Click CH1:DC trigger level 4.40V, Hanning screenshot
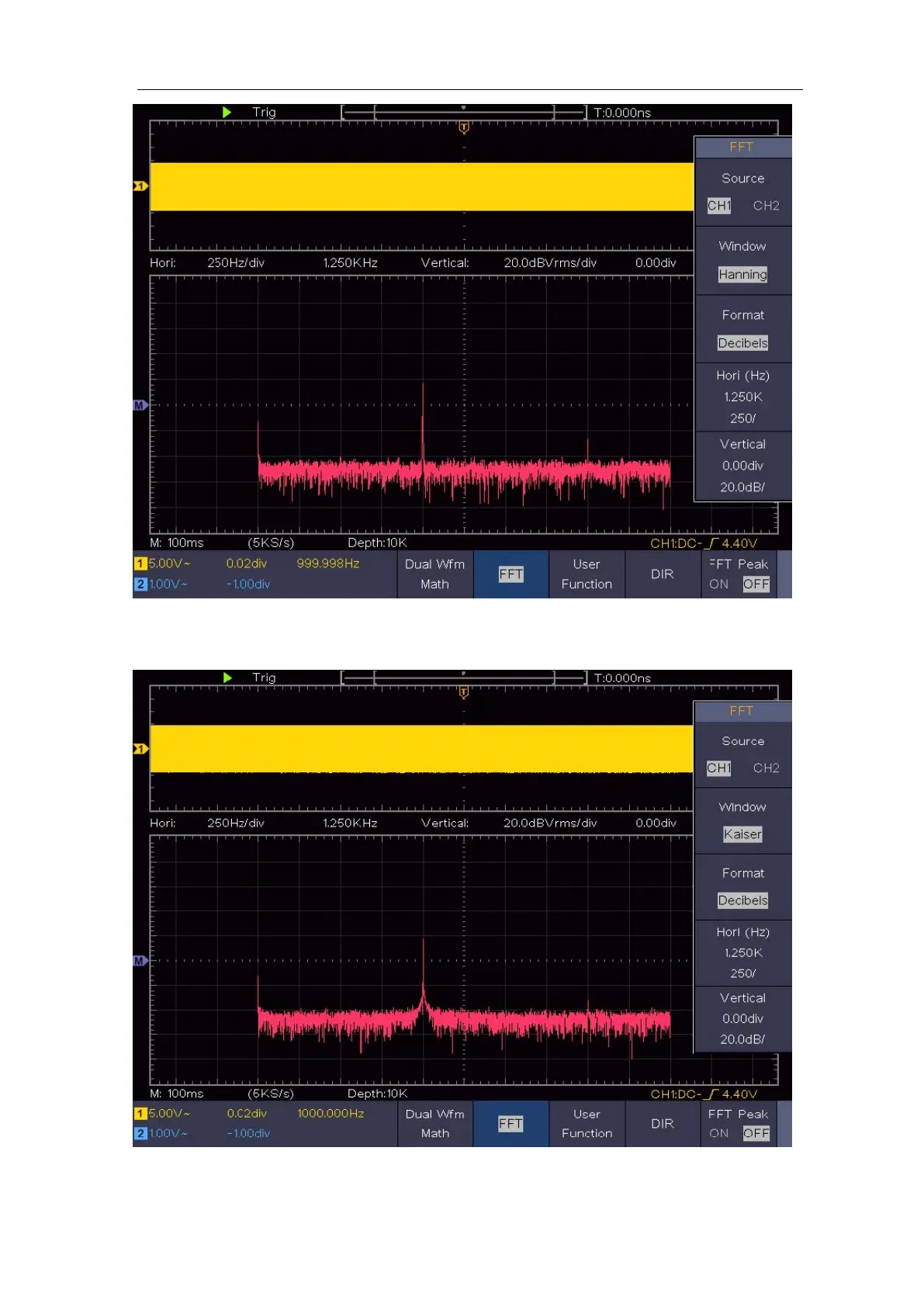The width and height of the screenshot is (924, 1307). 704,543
